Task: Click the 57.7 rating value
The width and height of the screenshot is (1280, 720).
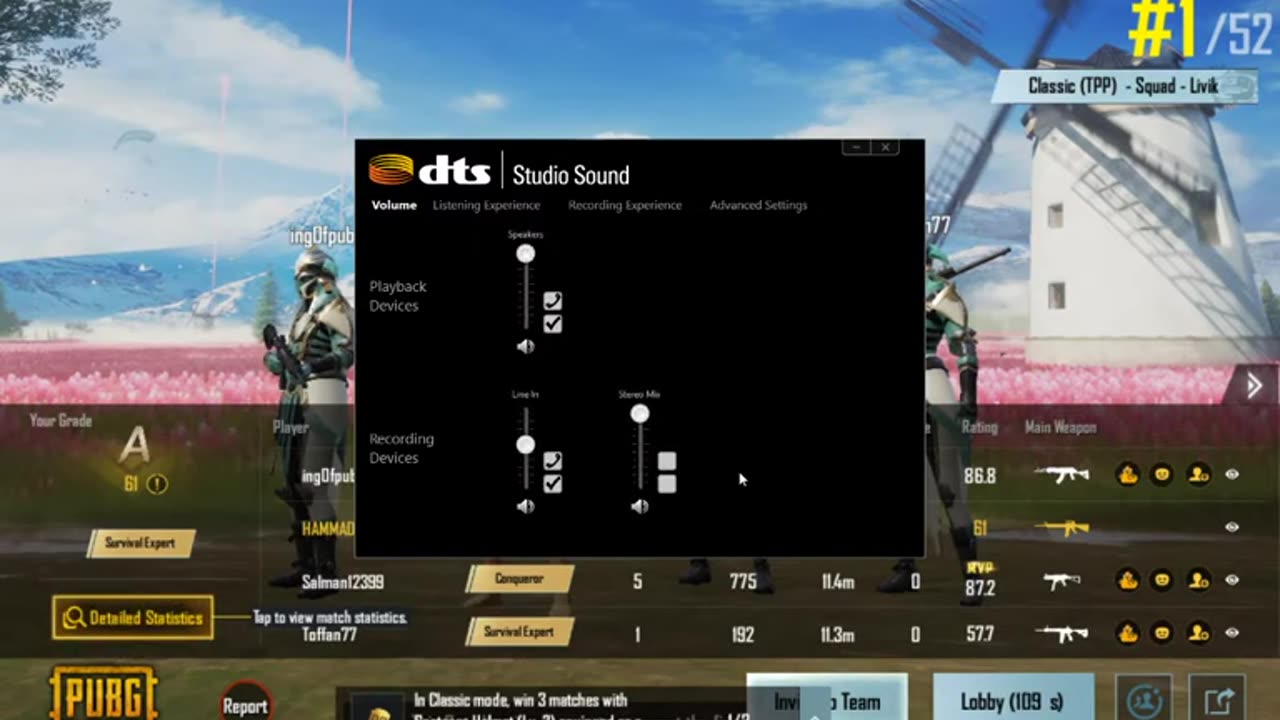Action: coord(980,634)
